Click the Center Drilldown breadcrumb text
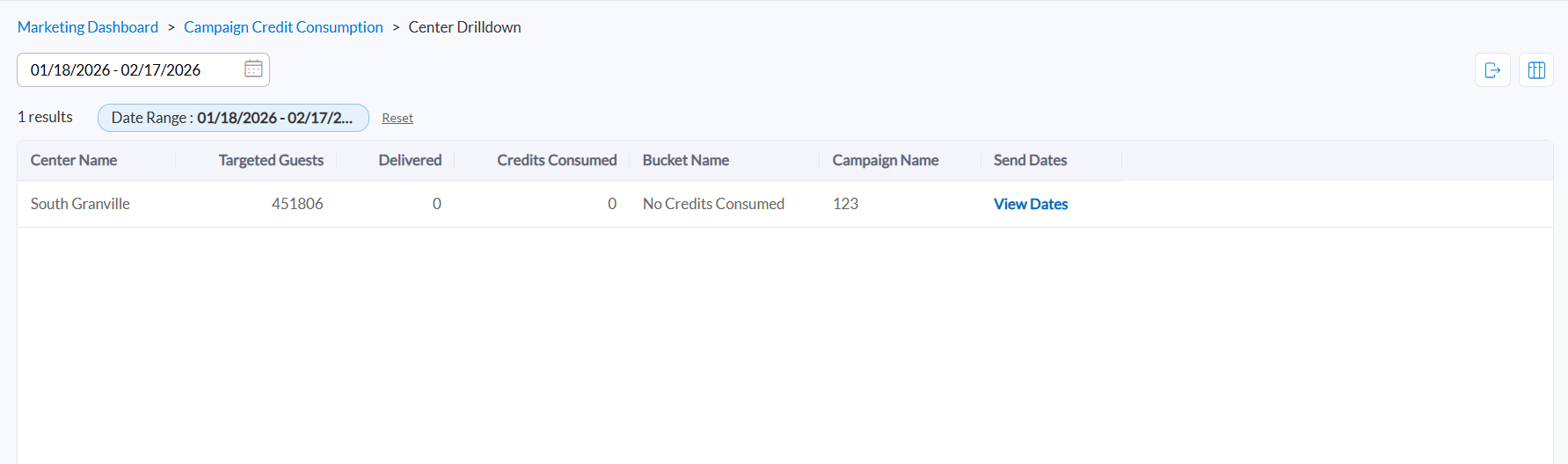The image size is (1568, 464). [x=464, y=27]
